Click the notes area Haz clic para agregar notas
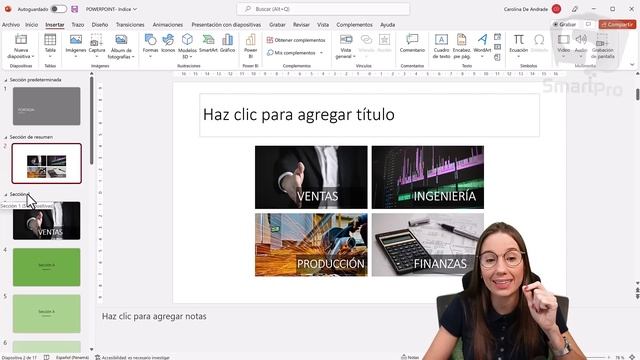Screen dimensions: 640x360 coord(154,316)
